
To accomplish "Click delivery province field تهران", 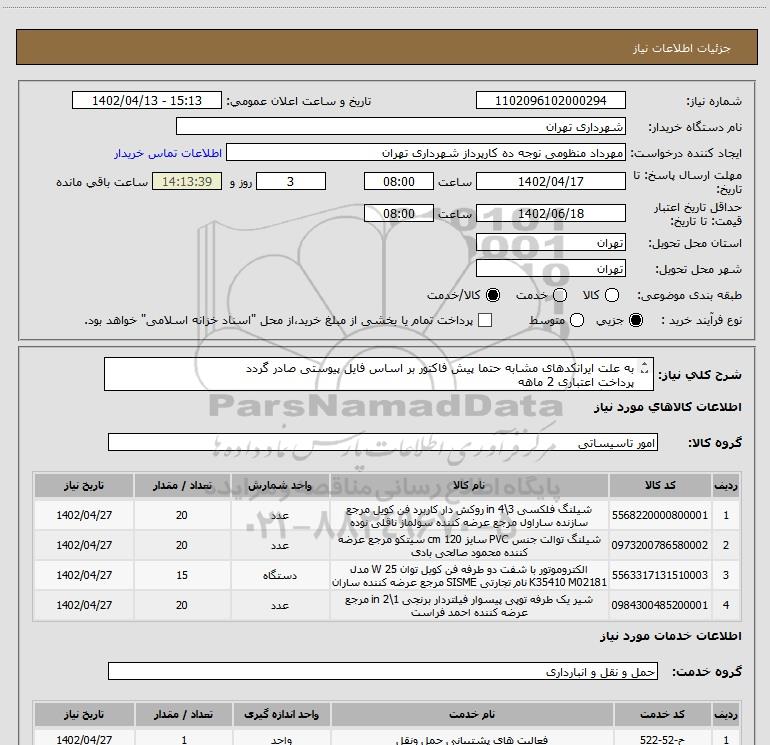I will pos(550,243).
